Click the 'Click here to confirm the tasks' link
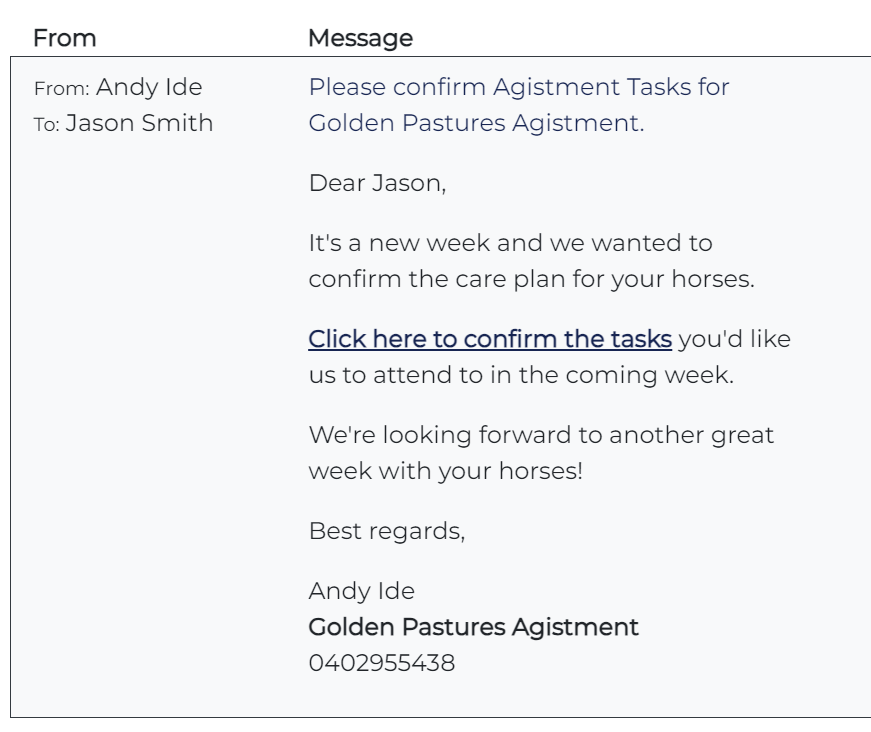 [x=490, y=339]
